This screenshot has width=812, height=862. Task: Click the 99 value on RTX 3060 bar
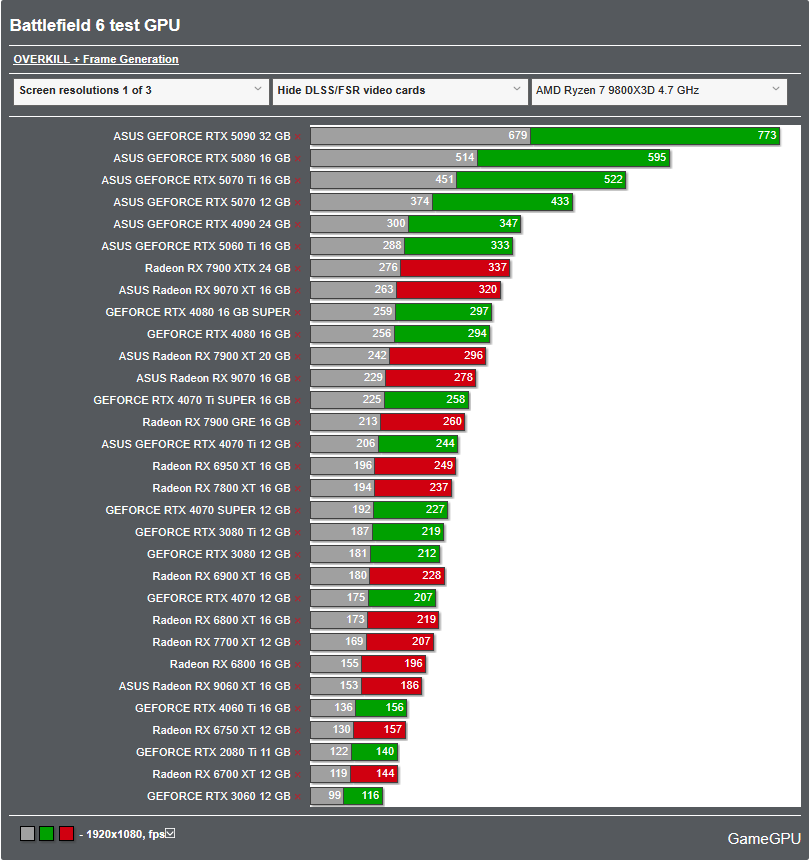click(334, 795)
